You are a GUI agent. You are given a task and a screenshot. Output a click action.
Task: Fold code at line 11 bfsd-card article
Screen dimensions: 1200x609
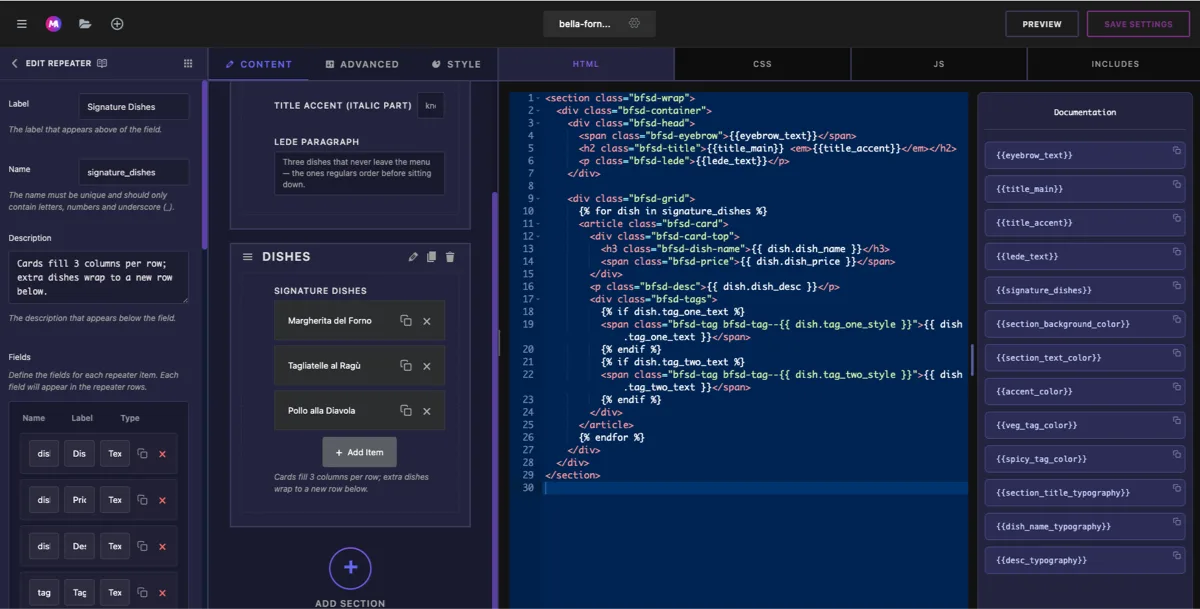point(538,224)
